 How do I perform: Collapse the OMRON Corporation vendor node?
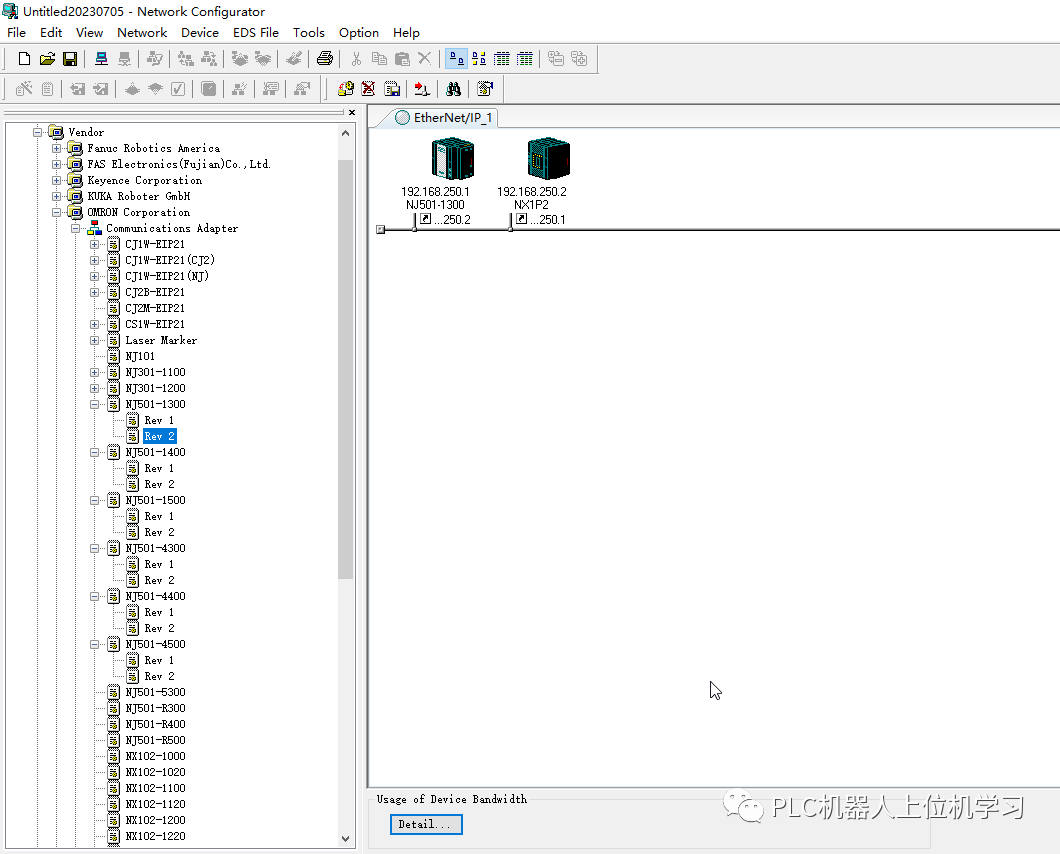point(57,212)
